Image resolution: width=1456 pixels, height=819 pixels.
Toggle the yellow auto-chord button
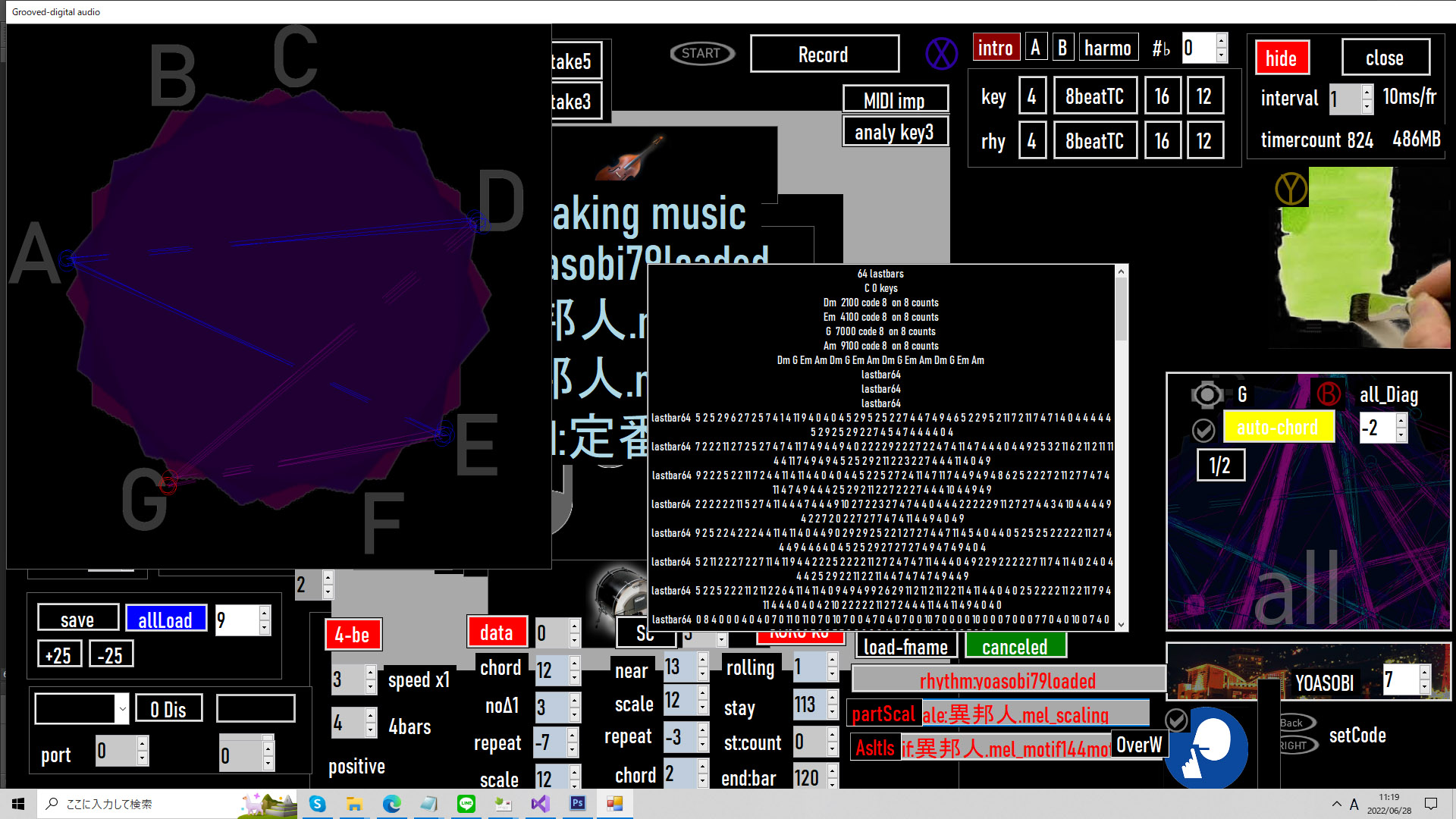[x=1278, y=428]
